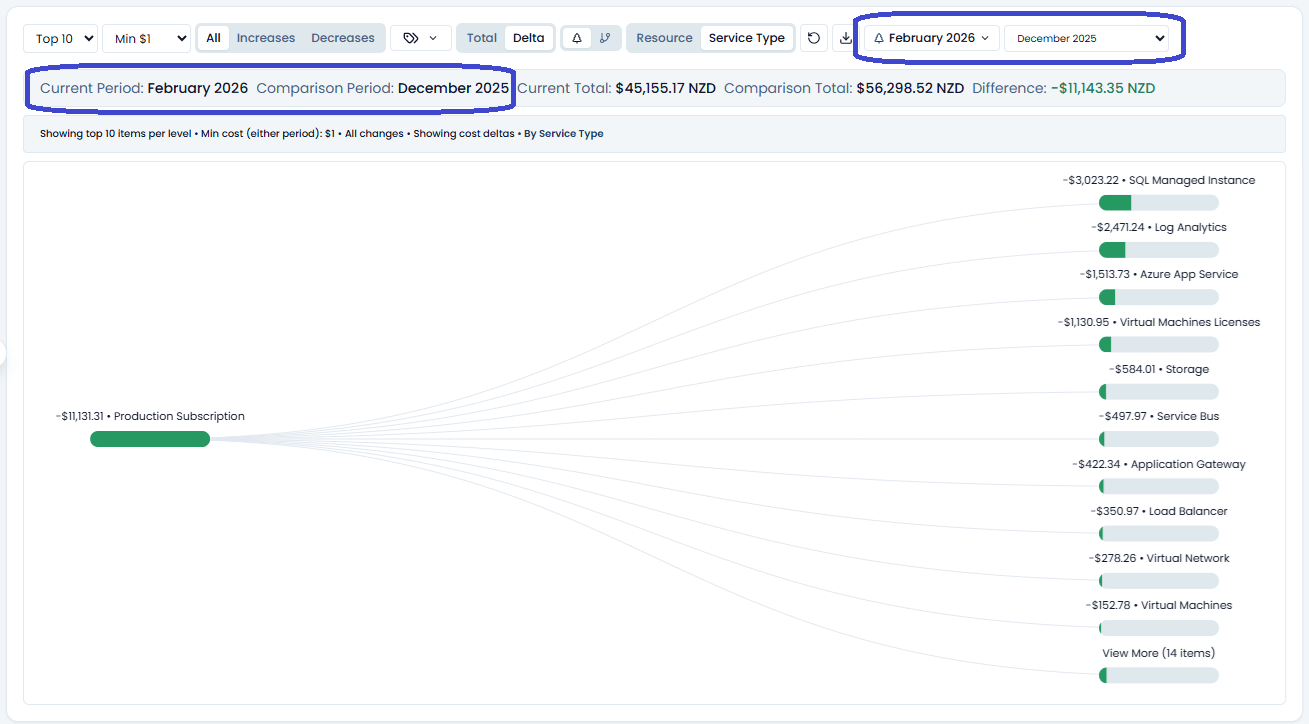The image size is (1309, 724).
Task: Switch the view to Total
Action: [x=482, y=38]
